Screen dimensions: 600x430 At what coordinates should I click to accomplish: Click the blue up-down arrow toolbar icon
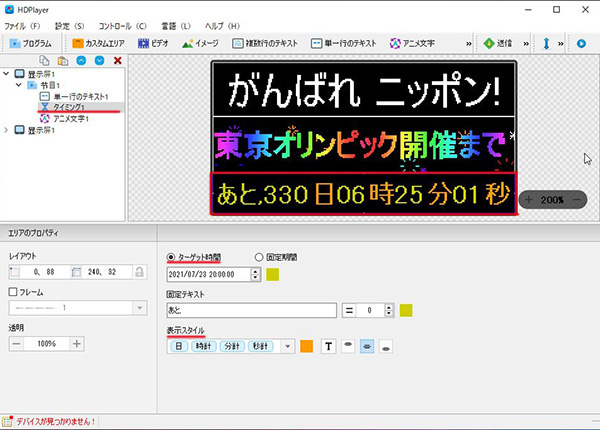pos(546,44)
